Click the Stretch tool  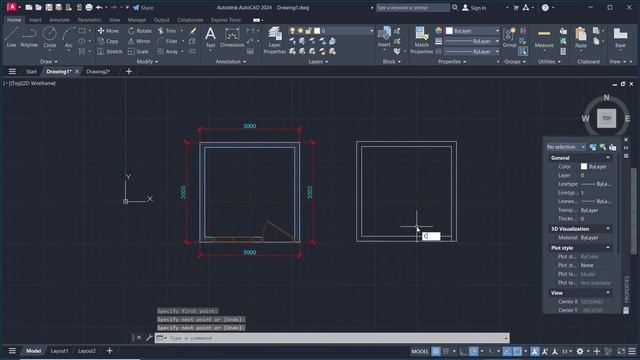tap(110, 51)
